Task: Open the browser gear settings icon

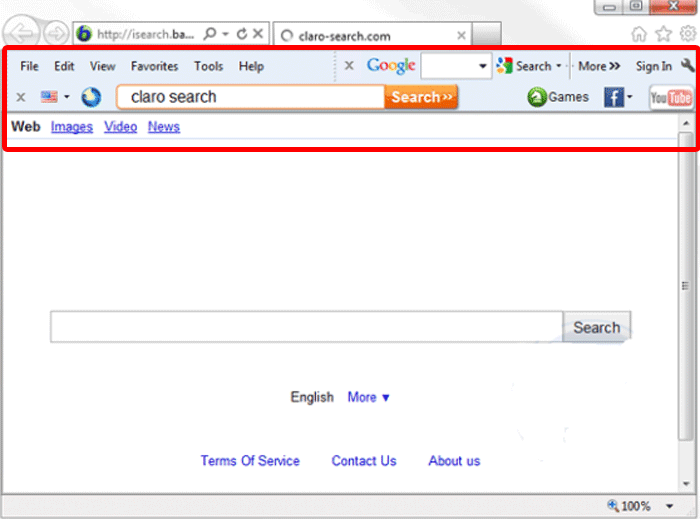Action: click(687, 34)
